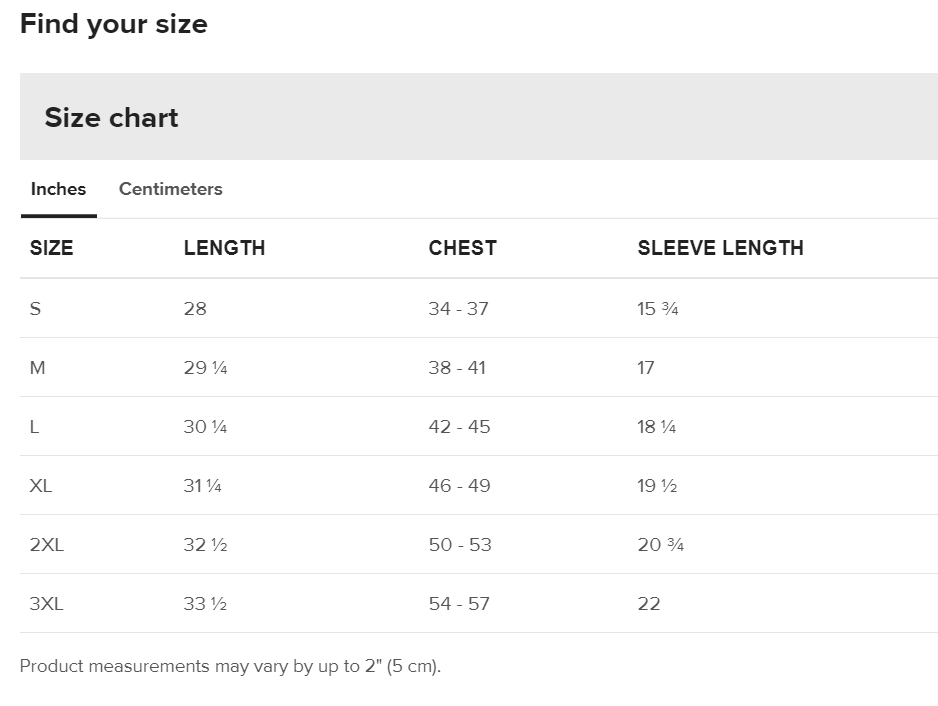
Task: Click the sleeve length 19 ½ for XL
Action: tap(657, 485)
